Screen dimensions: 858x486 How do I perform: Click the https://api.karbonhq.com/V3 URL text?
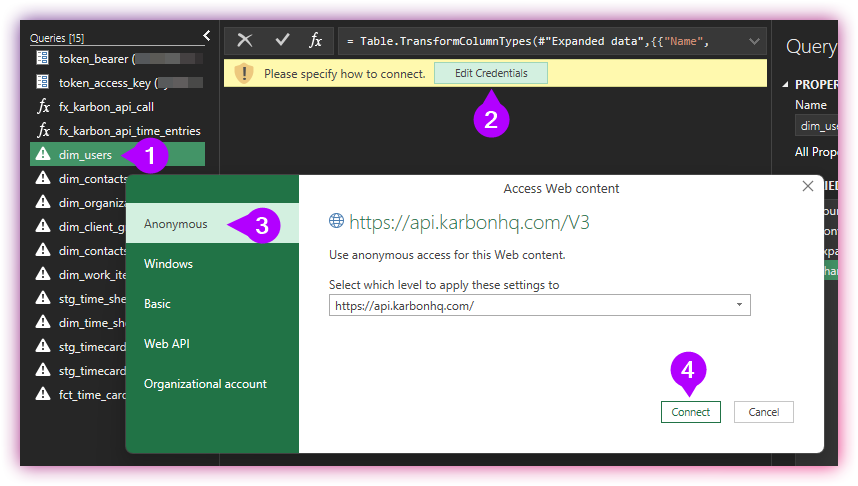469,222
